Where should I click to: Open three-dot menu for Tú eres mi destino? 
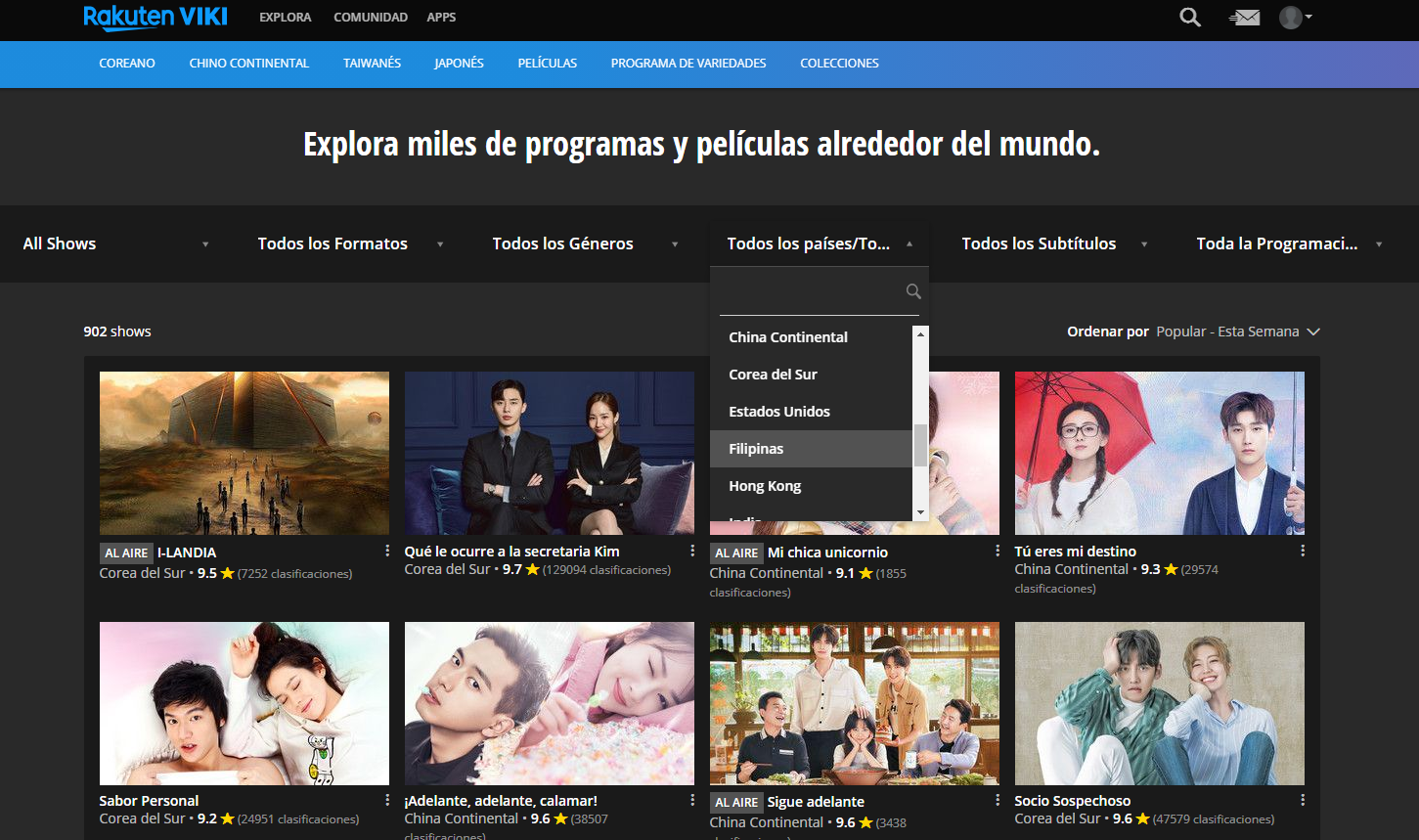point(1303,552)
